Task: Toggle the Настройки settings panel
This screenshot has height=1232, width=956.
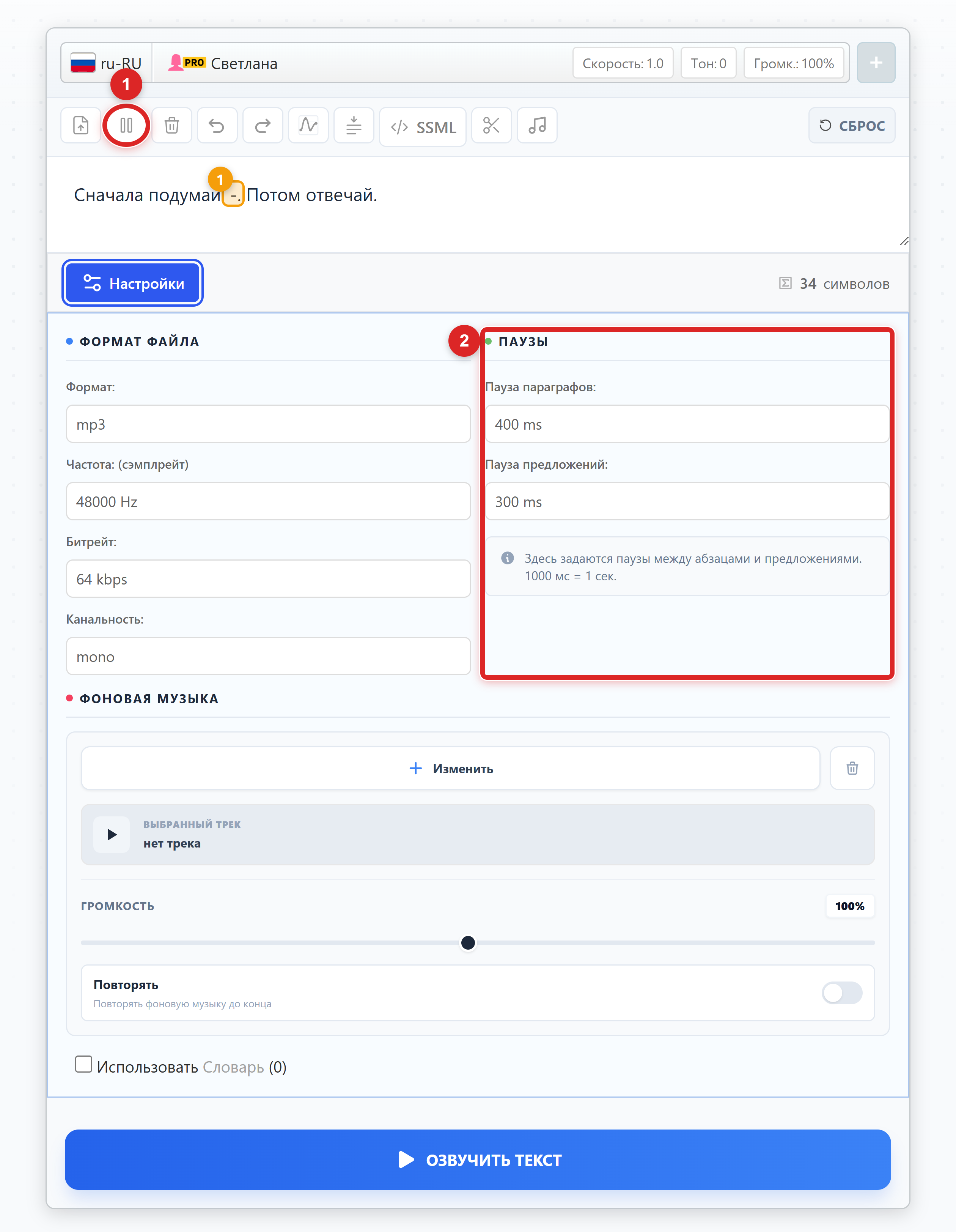Action: 132,283
